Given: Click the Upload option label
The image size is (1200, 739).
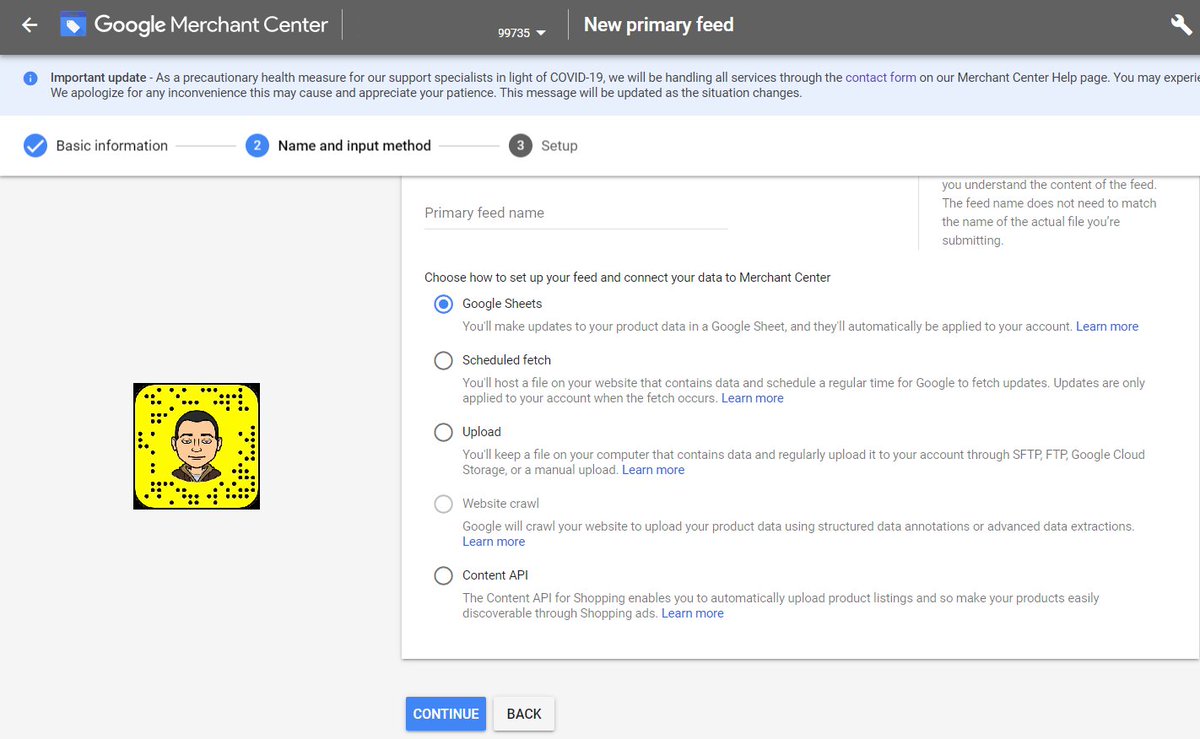Looking at the screenshot, I should coord(481,432).
